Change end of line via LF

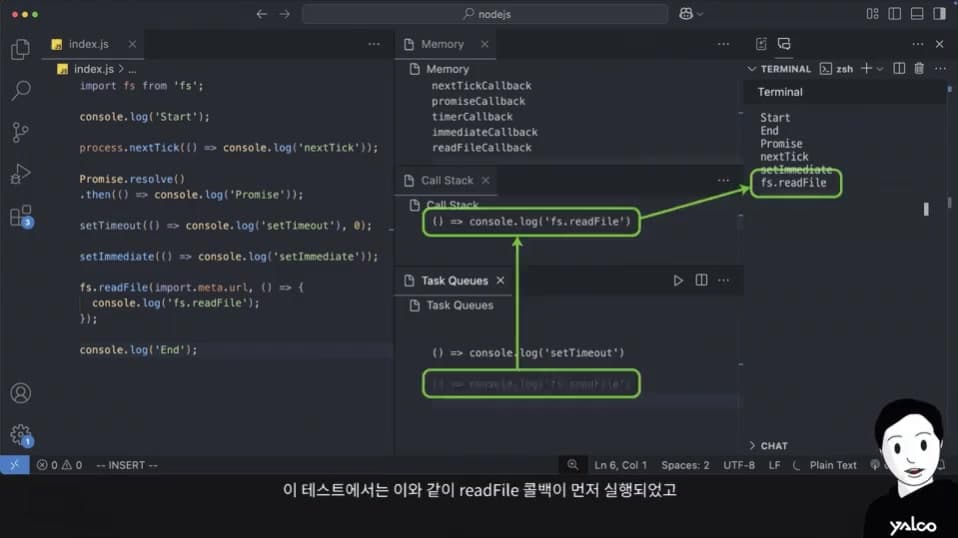(x=774, y=465)
